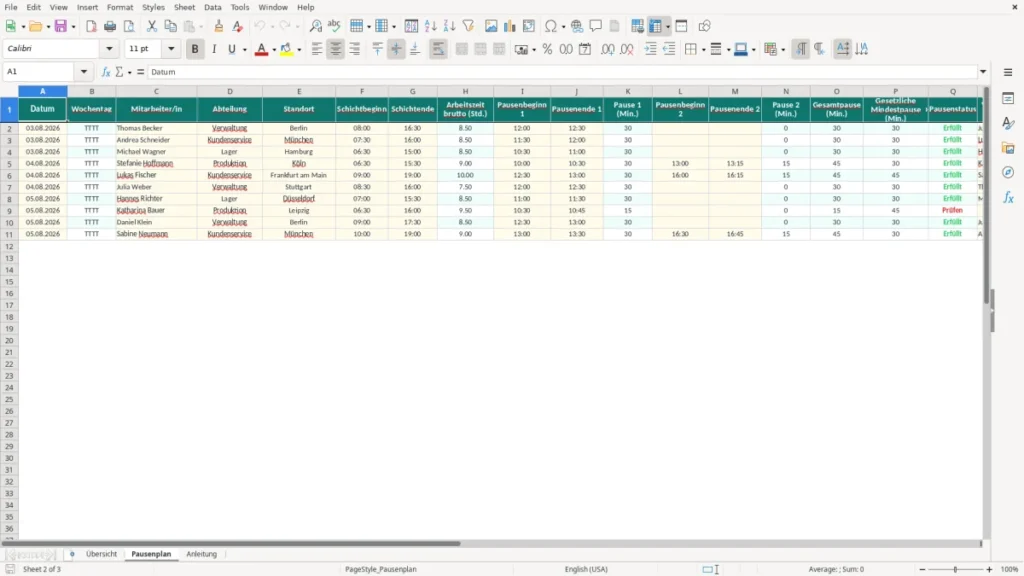
Task: Open the sidebar Gallery icon
Action: pyautogui.click(x=1008, y=148)
